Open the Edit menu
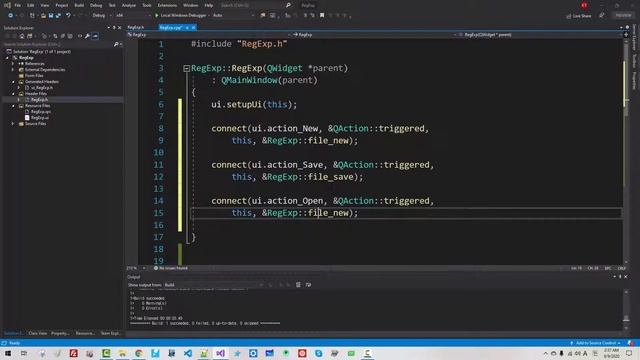Image resolution: width=640 pixels, height=360 pixels. click(31, 5)
